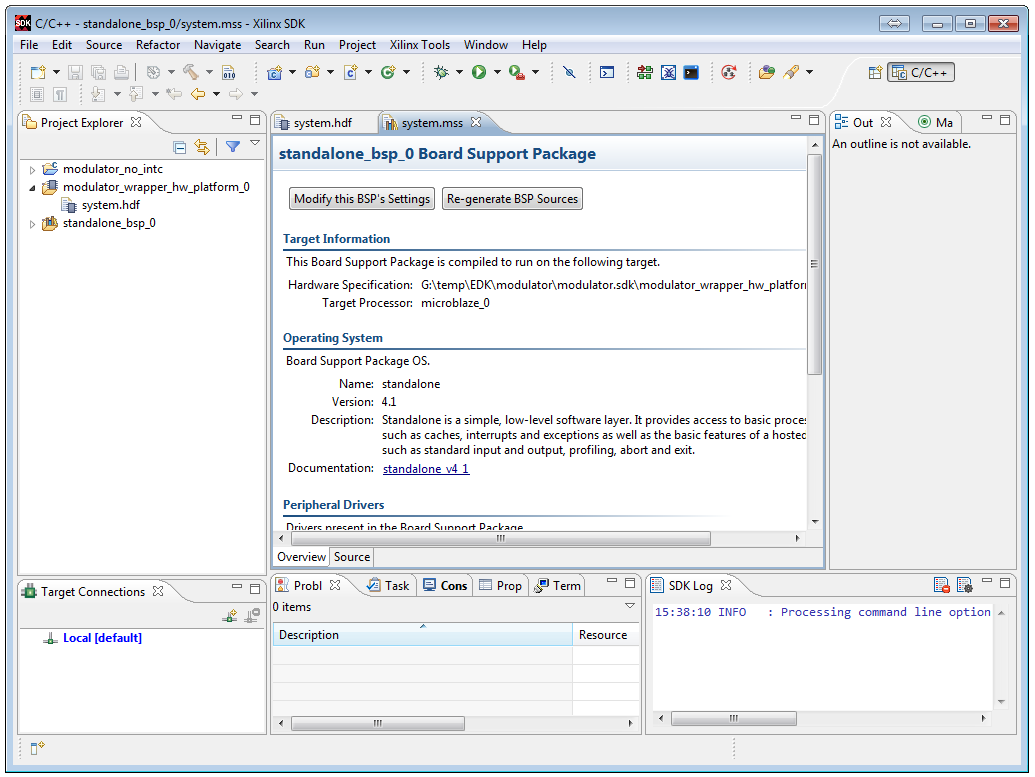This screenshot has width=1035, height=777.
Task: Click the binary 010 toolbar icon
Action: pos(228,73)
